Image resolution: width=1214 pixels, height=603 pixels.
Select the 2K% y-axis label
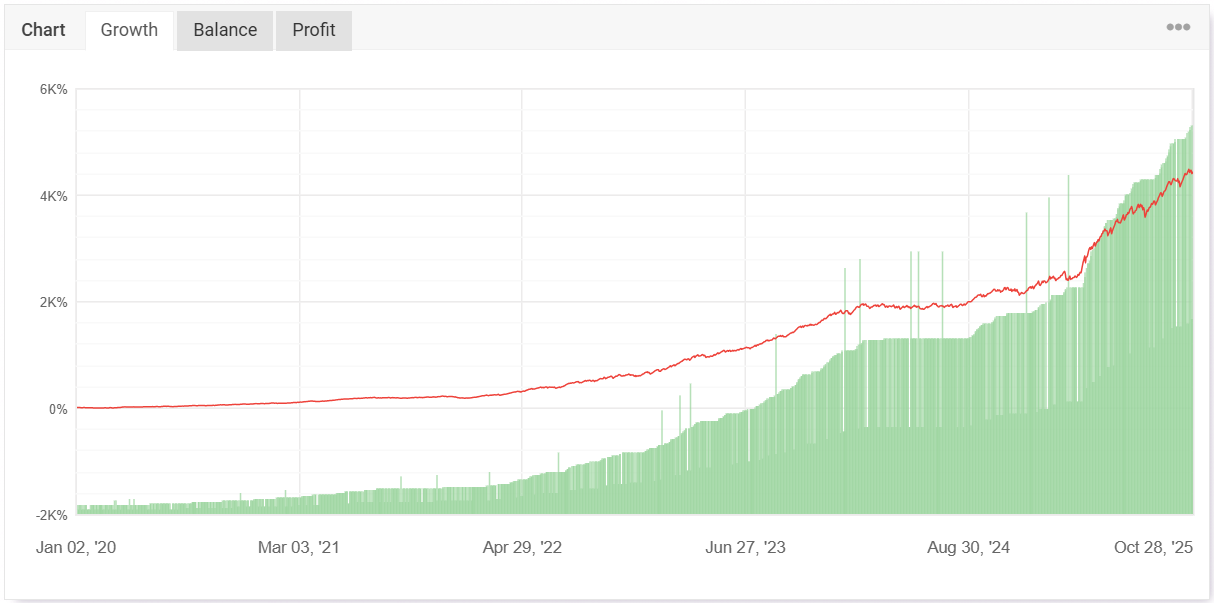(x=53, y=303)
